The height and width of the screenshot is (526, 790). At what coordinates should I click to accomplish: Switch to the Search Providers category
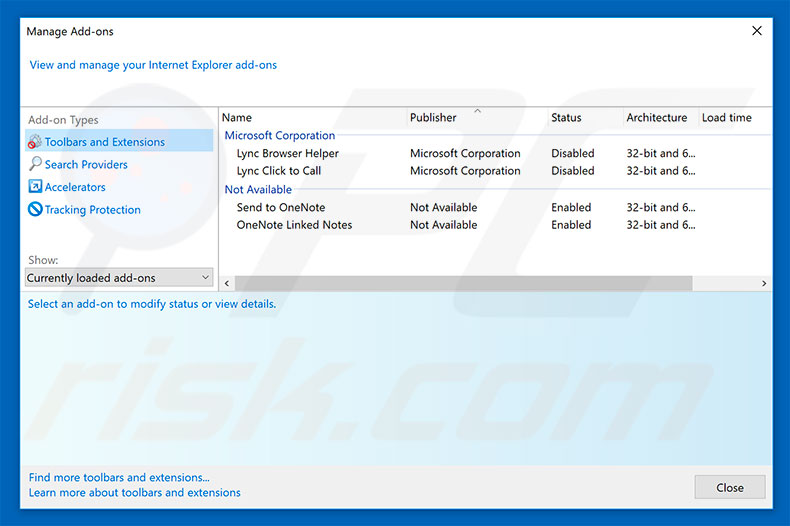pyautogui.click(x=86, y=164)
